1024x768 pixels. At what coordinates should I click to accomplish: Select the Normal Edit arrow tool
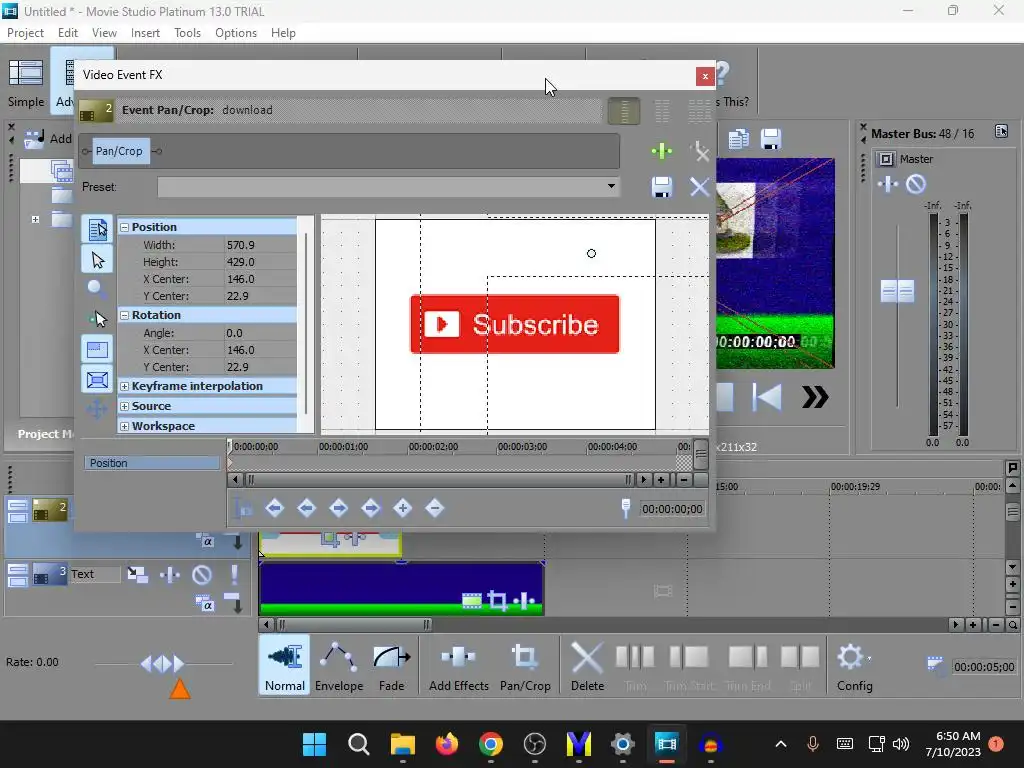point(97,260)
